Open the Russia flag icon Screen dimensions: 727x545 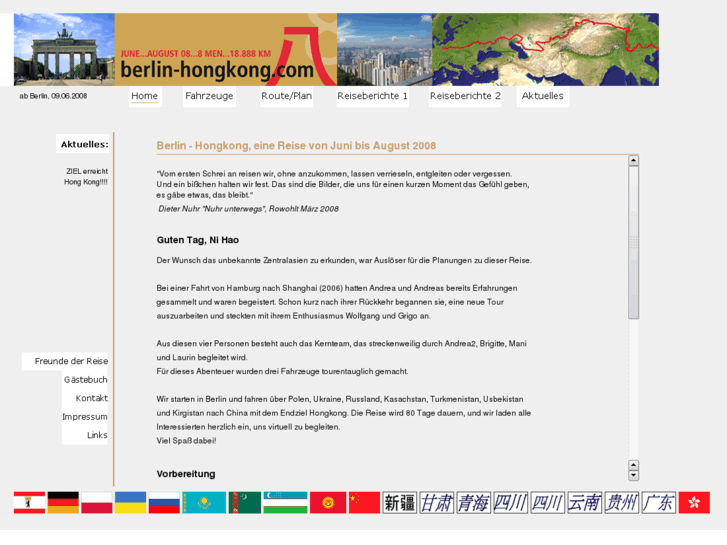164,502
